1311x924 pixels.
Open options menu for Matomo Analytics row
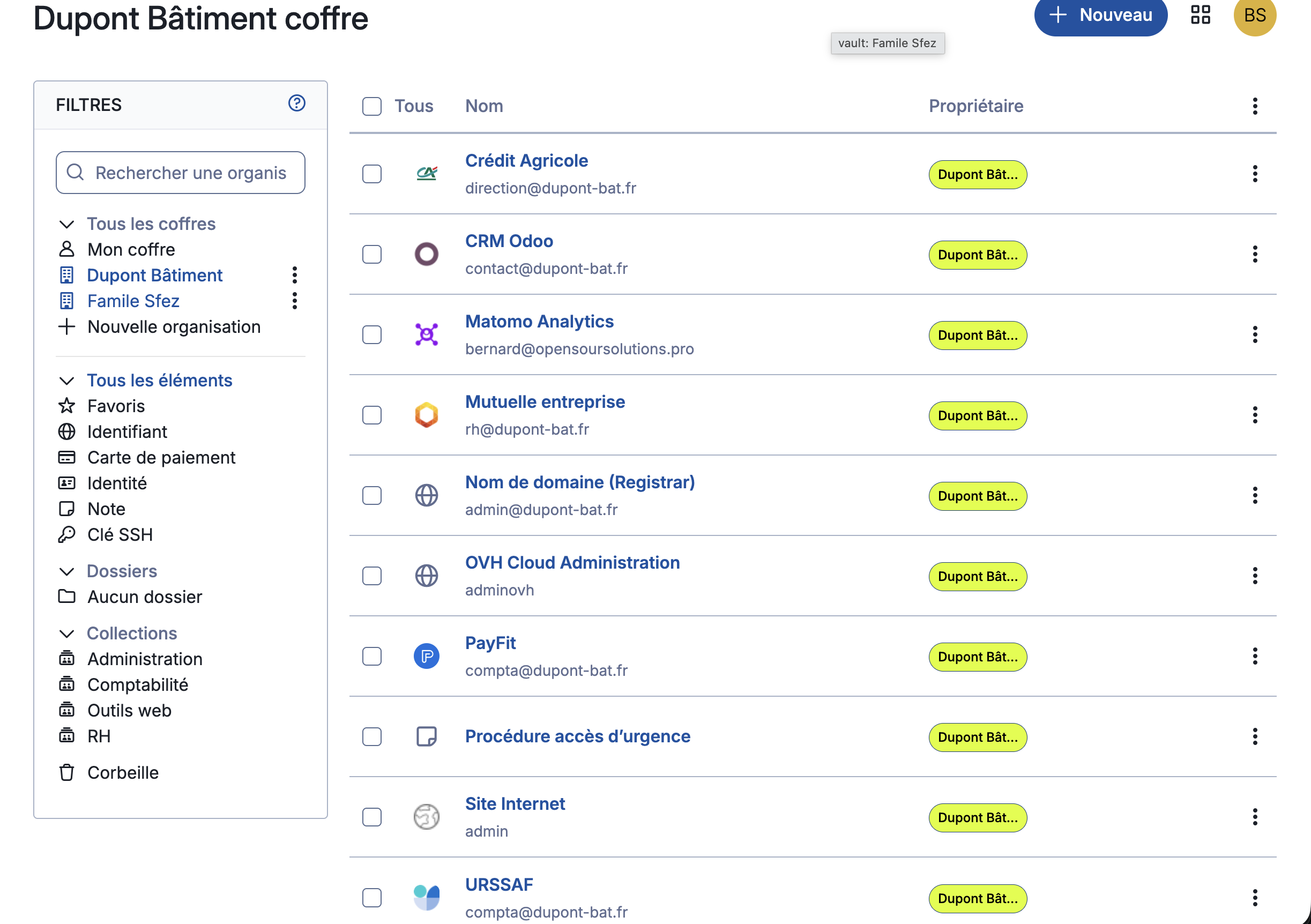click(x=1255, y=334)
